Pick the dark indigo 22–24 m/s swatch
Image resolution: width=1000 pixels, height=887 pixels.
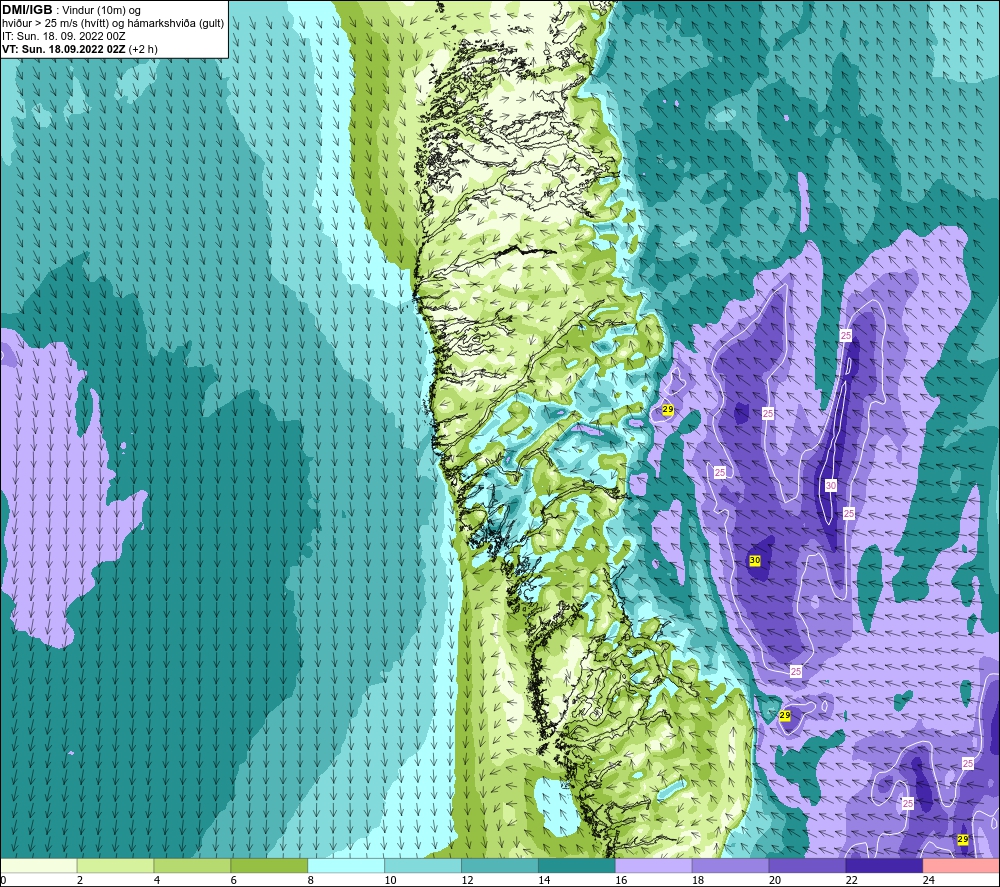pyautogui.click(x=884, y=865)
